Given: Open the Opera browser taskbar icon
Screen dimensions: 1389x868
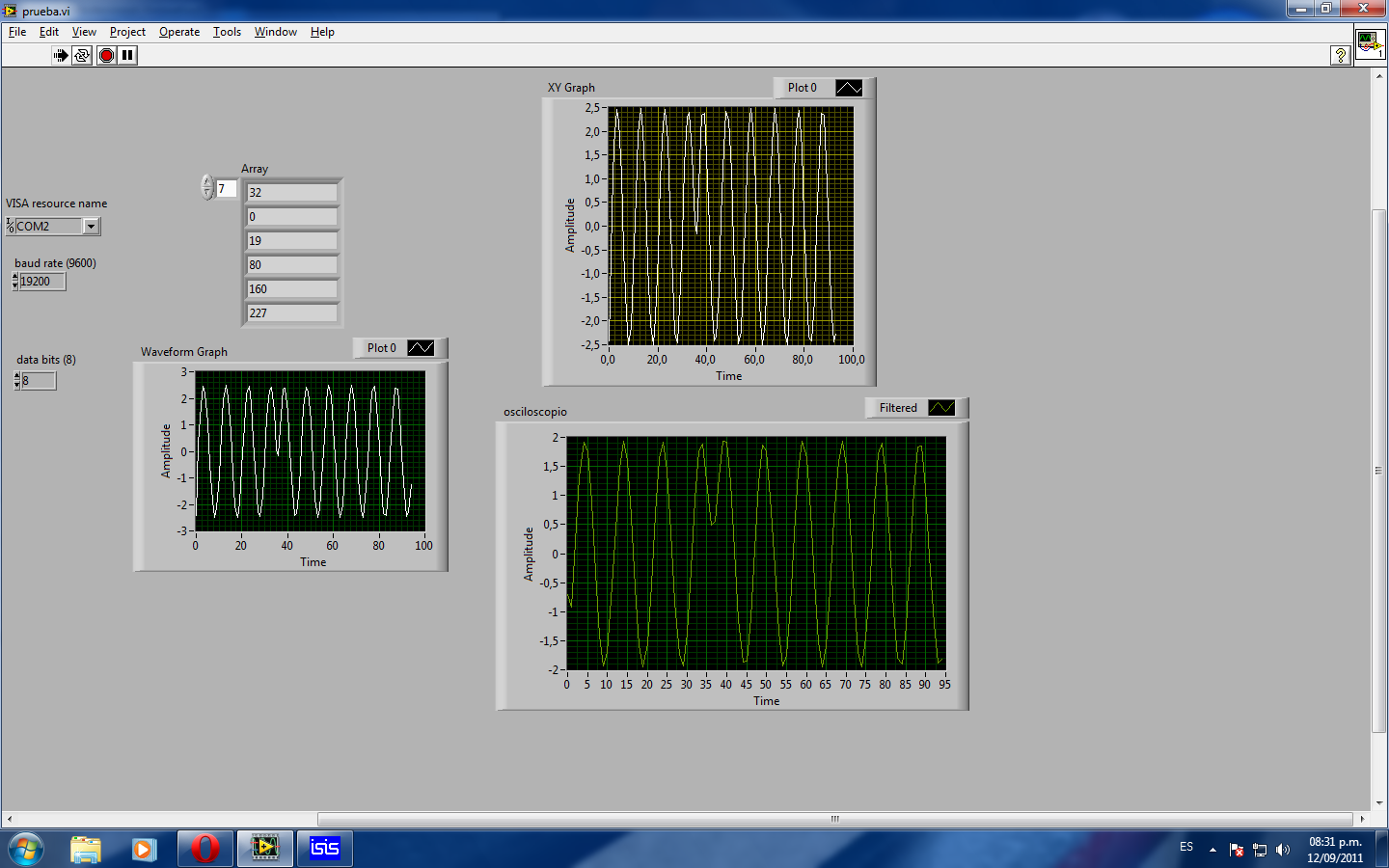Looking at the screenshot, I should point(204,849).
